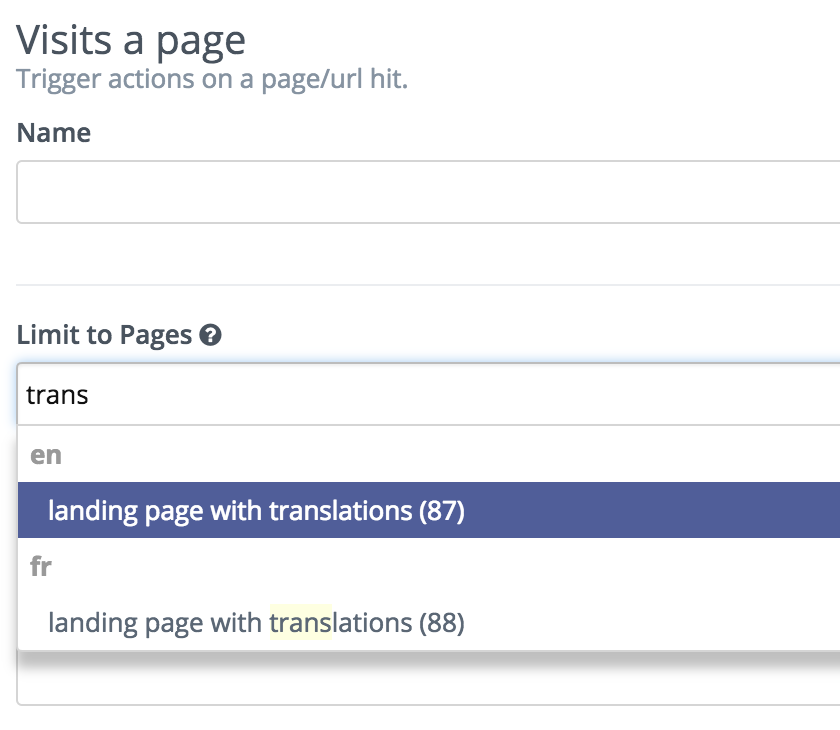Click the help icon beside Limit to Pages
The image size is (840, 730).
[x=211, y=335]
